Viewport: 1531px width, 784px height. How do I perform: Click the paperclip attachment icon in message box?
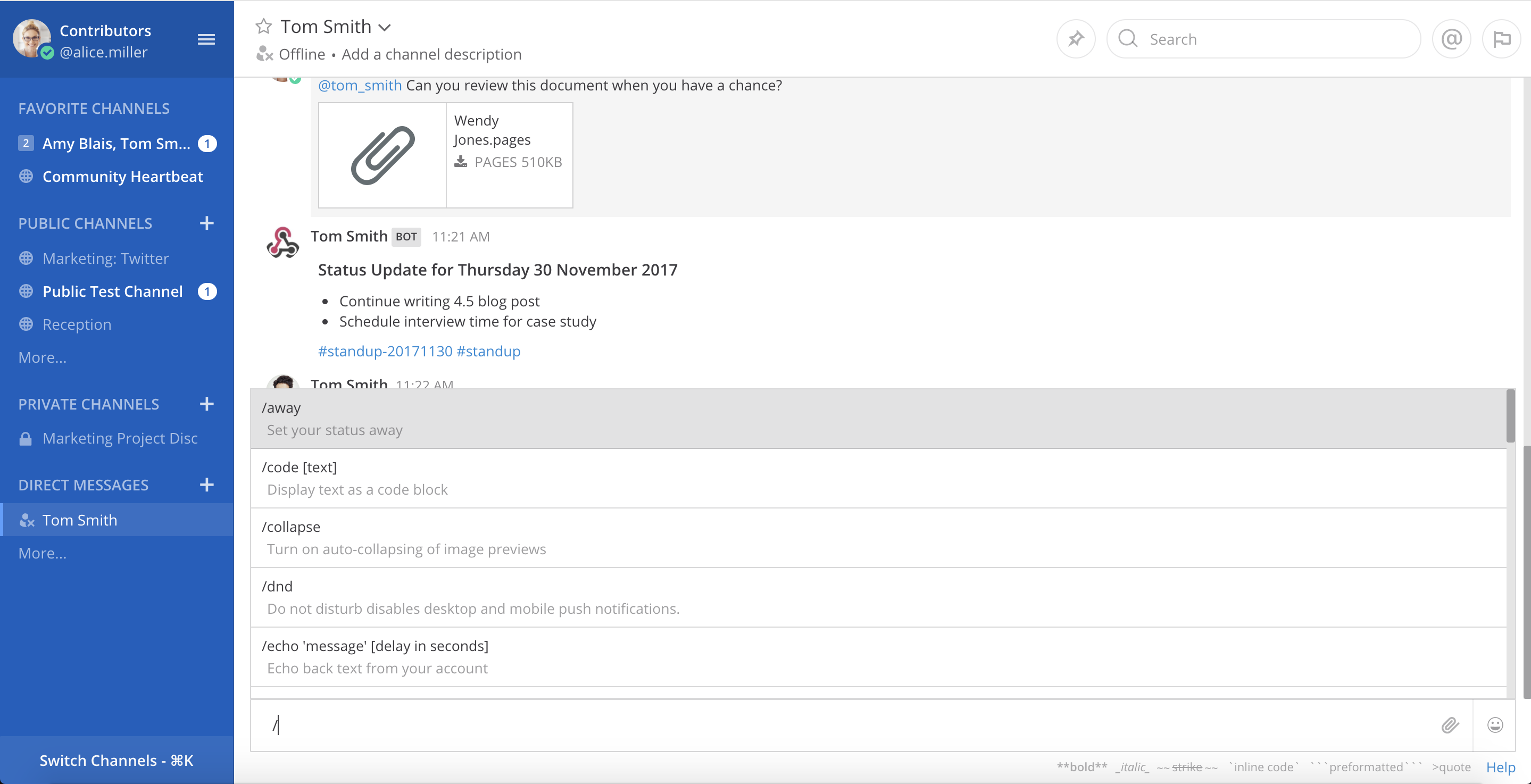click(x=1450, y=724)
